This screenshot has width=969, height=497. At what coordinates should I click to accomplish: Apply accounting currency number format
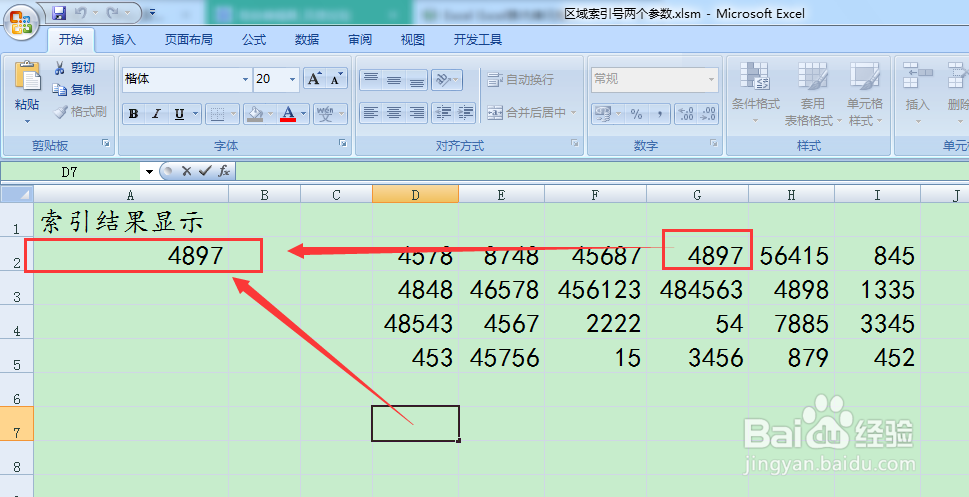601,114
